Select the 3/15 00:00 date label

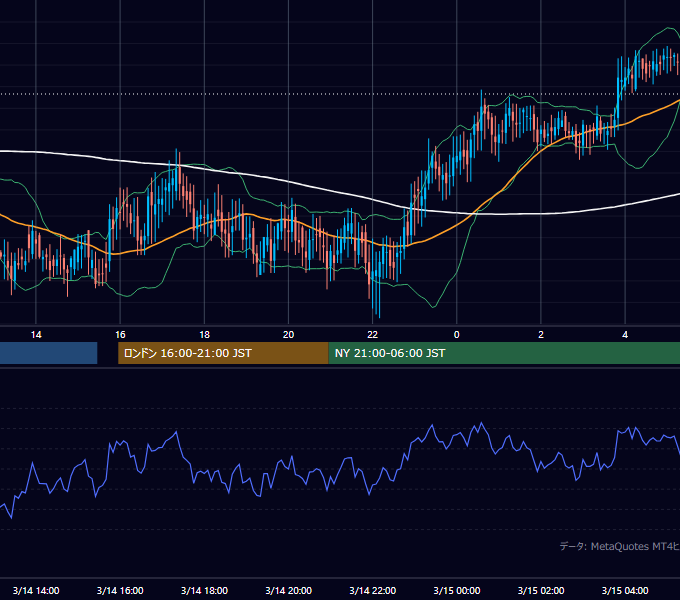[x=457, y=590]
